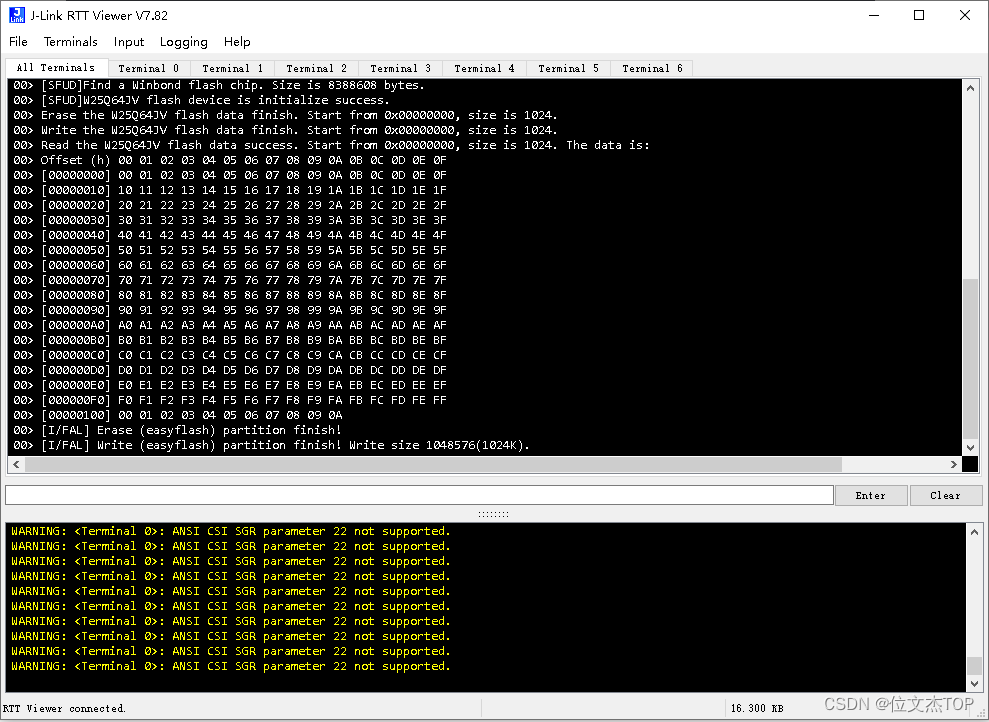Open the Terminals menu
Screen dimensions: 989x722
(70, 42)
